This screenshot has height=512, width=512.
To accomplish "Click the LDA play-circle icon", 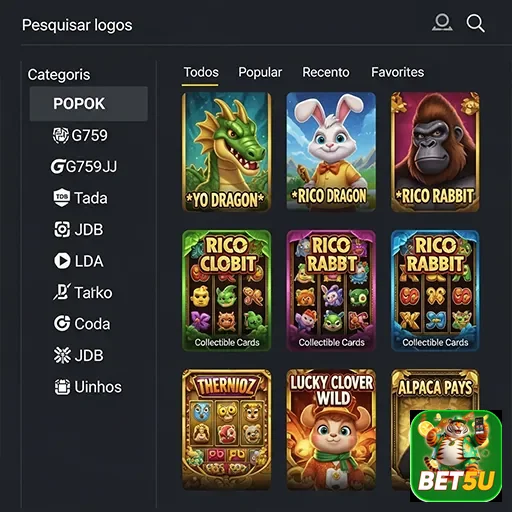I will click(x=62, y=261).
